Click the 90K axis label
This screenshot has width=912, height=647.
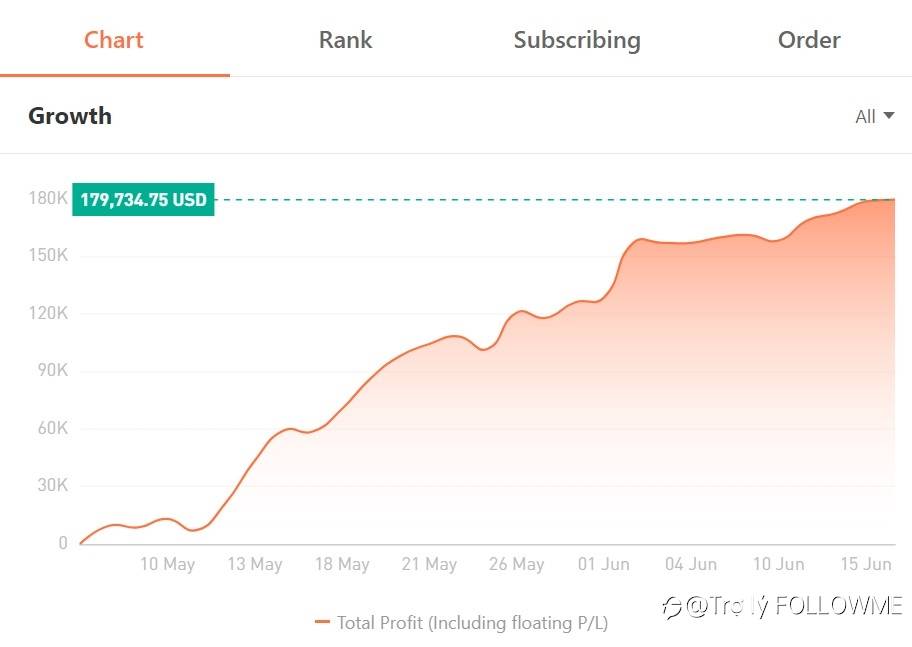click(x=53, y=370)
